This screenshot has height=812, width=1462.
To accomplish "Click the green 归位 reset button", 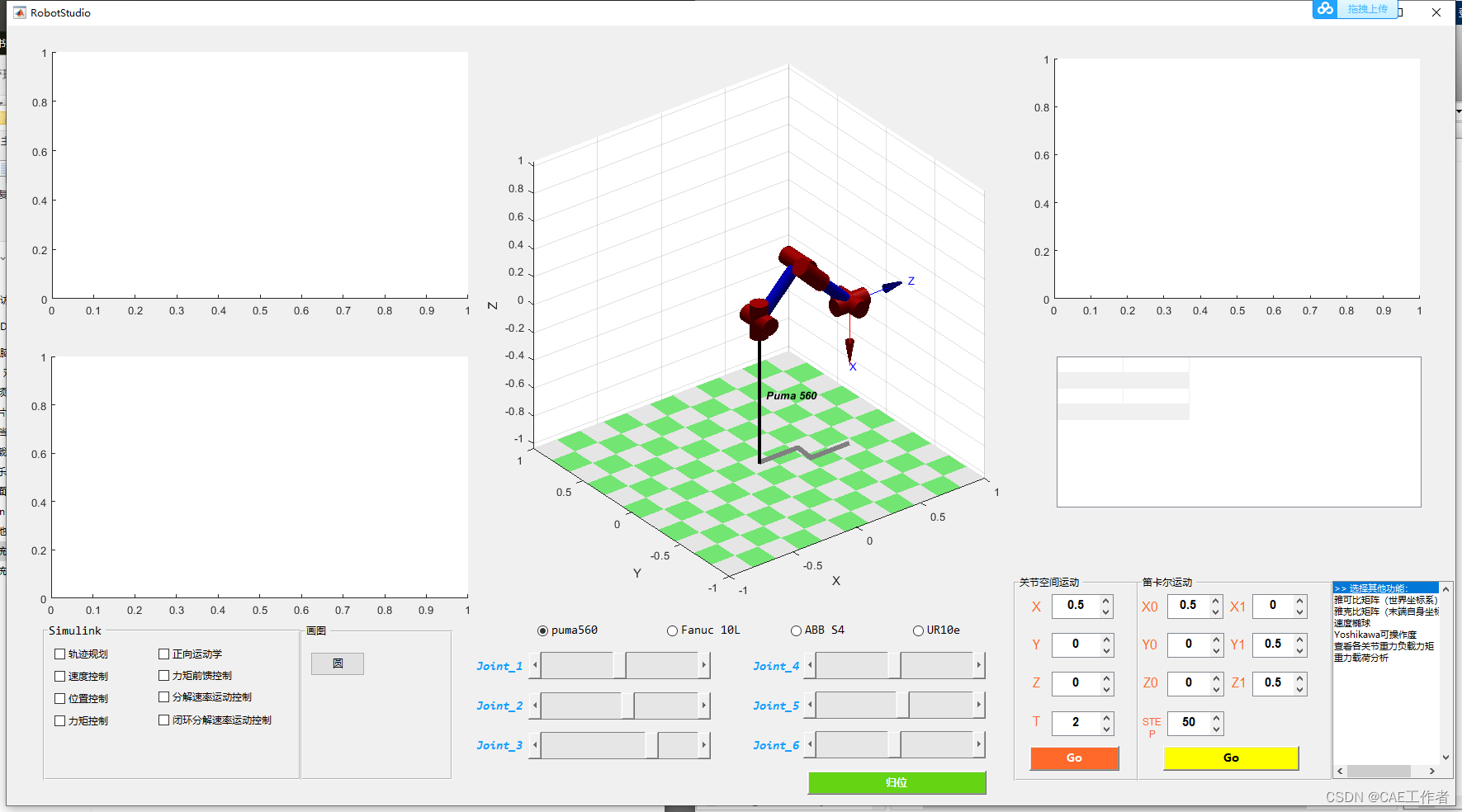I will [x=897, y=782].
